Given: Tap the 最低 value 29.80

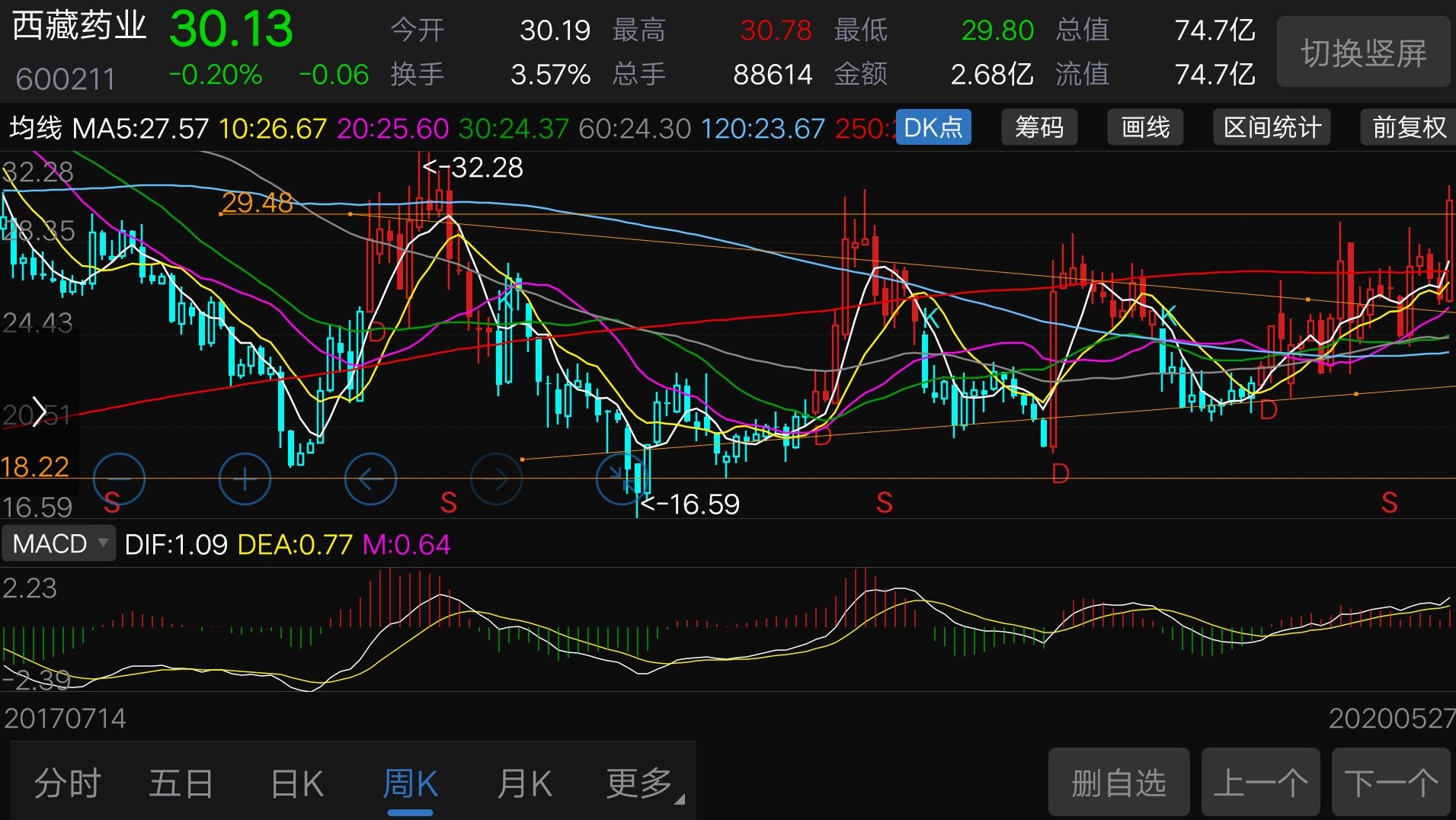Looking at the screenshot, I should tap(997, 30).
